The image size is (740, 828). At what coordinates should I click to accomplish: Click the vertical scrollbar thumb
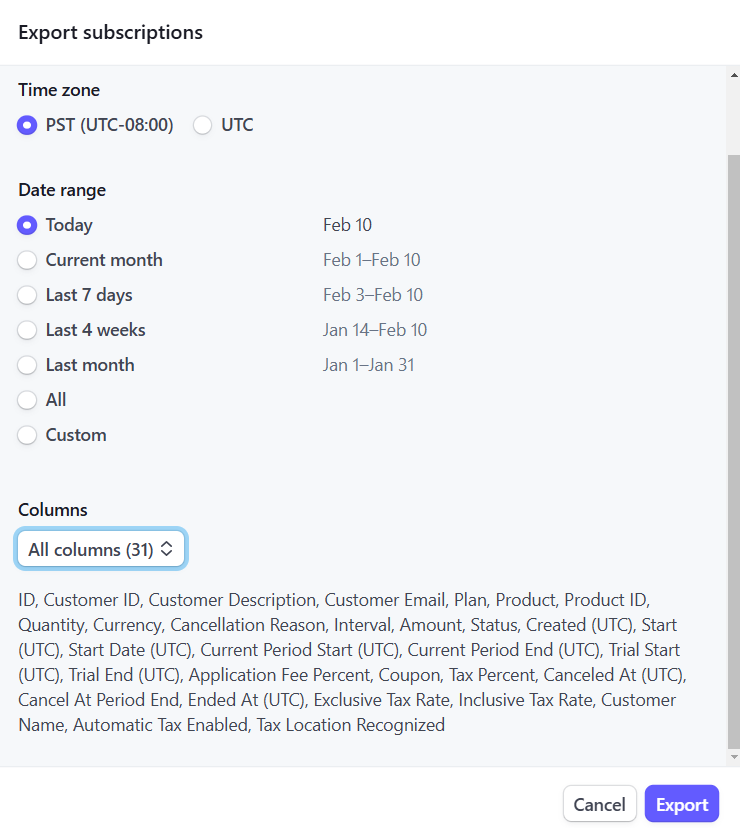(733, 450)
